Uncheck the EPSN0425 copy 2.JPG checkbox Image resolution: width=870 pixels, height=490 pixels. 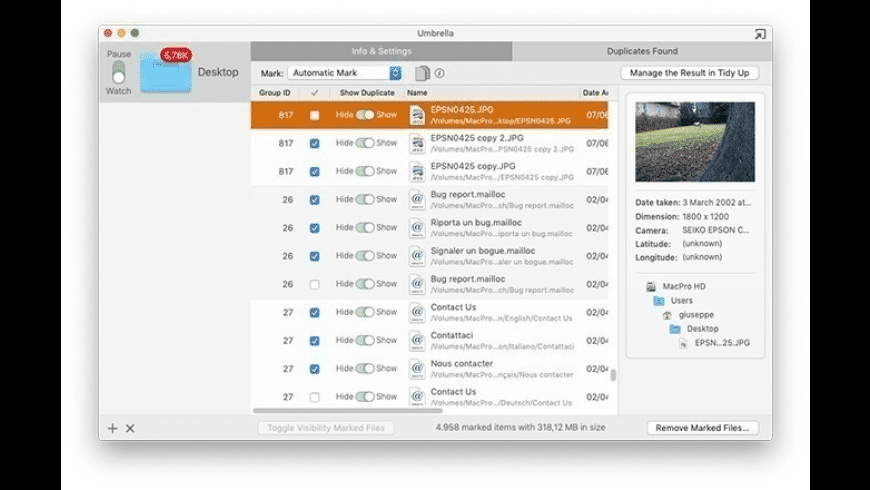(x=314, y=143)
